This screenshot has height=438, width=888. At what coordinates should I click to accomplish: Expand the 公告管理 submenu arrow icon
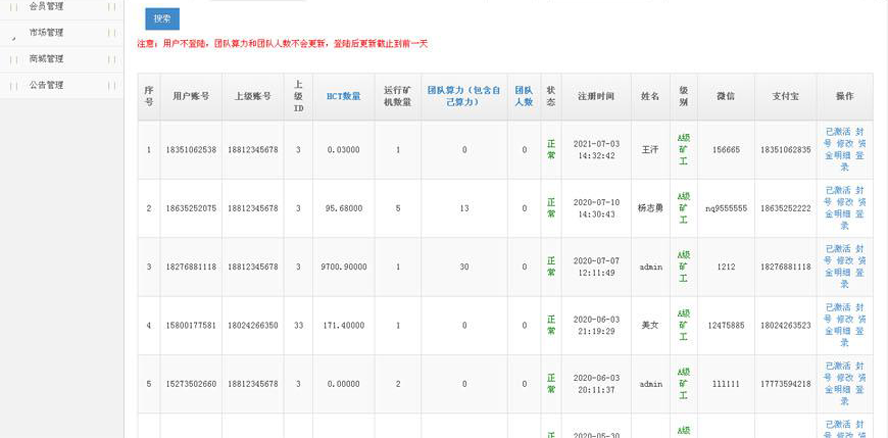point(112,85)
